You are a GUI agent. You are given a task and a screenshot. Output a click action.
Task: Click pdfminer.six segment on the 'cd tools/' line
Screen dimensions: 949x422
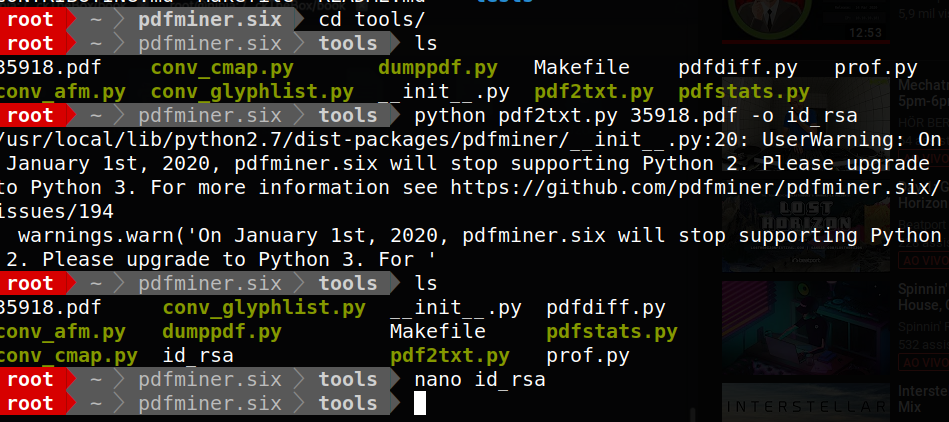coord(210,19)
